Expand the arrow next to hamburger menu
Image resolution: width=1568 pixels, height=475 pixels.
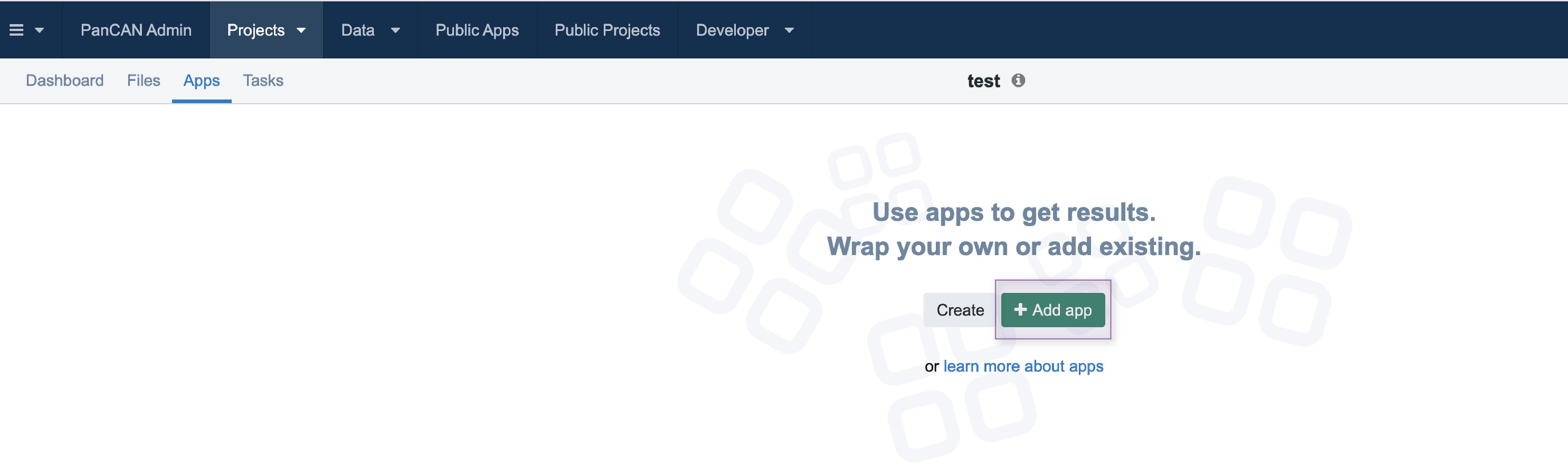click(x=40, y=30)
